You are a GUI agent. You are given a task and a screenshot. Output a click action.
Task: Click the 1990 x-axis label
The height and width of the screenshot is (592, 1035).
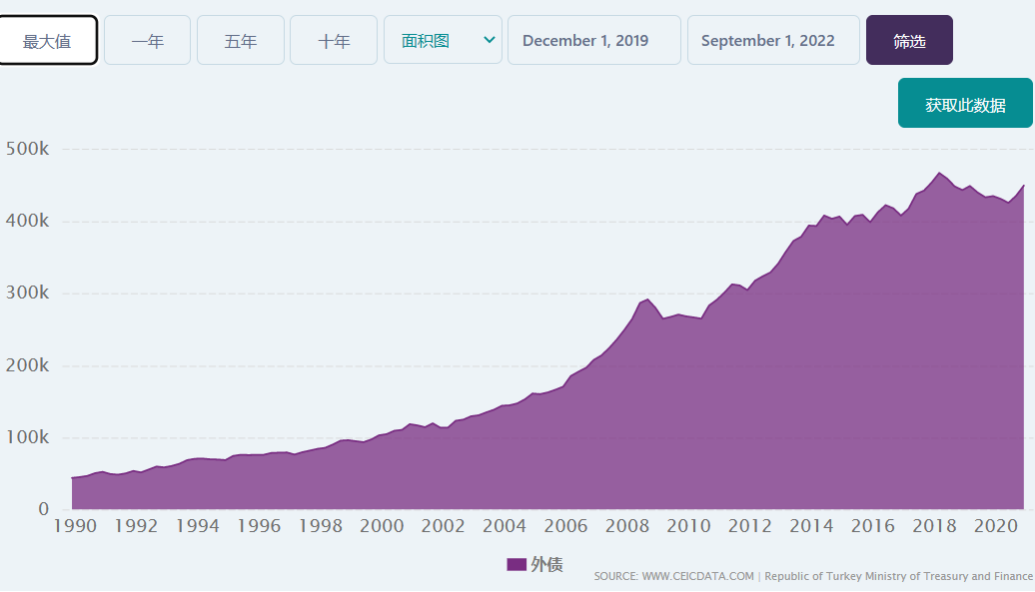pos(75,526)
